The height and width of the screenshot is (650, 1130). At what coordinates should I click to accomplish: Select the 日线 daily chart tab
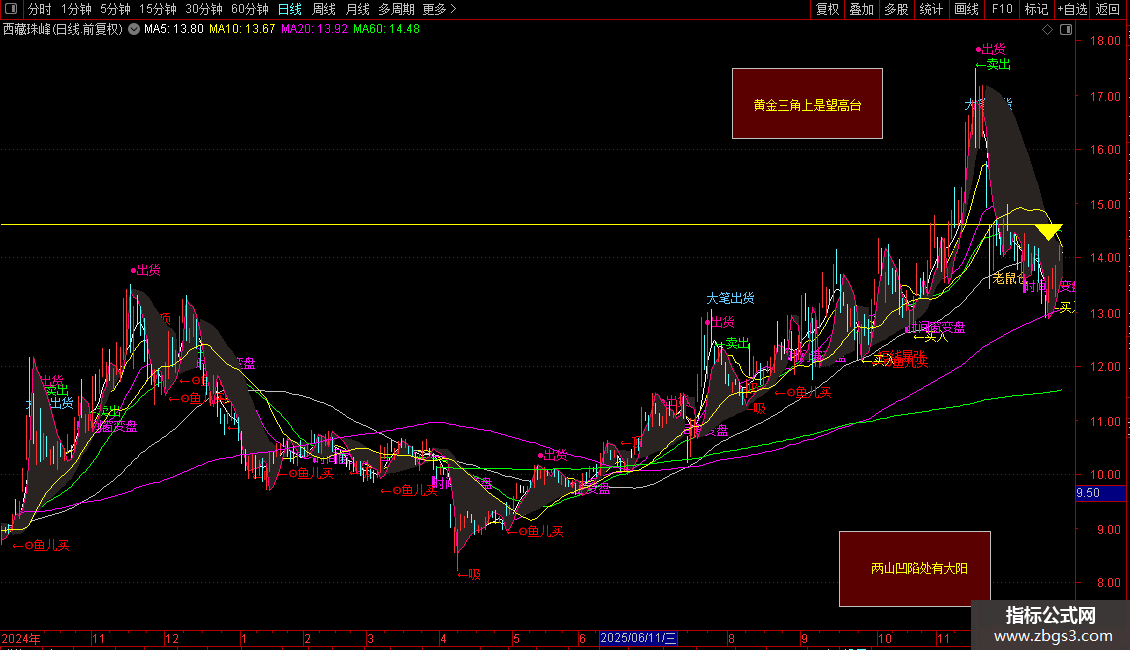coord(290,9)
